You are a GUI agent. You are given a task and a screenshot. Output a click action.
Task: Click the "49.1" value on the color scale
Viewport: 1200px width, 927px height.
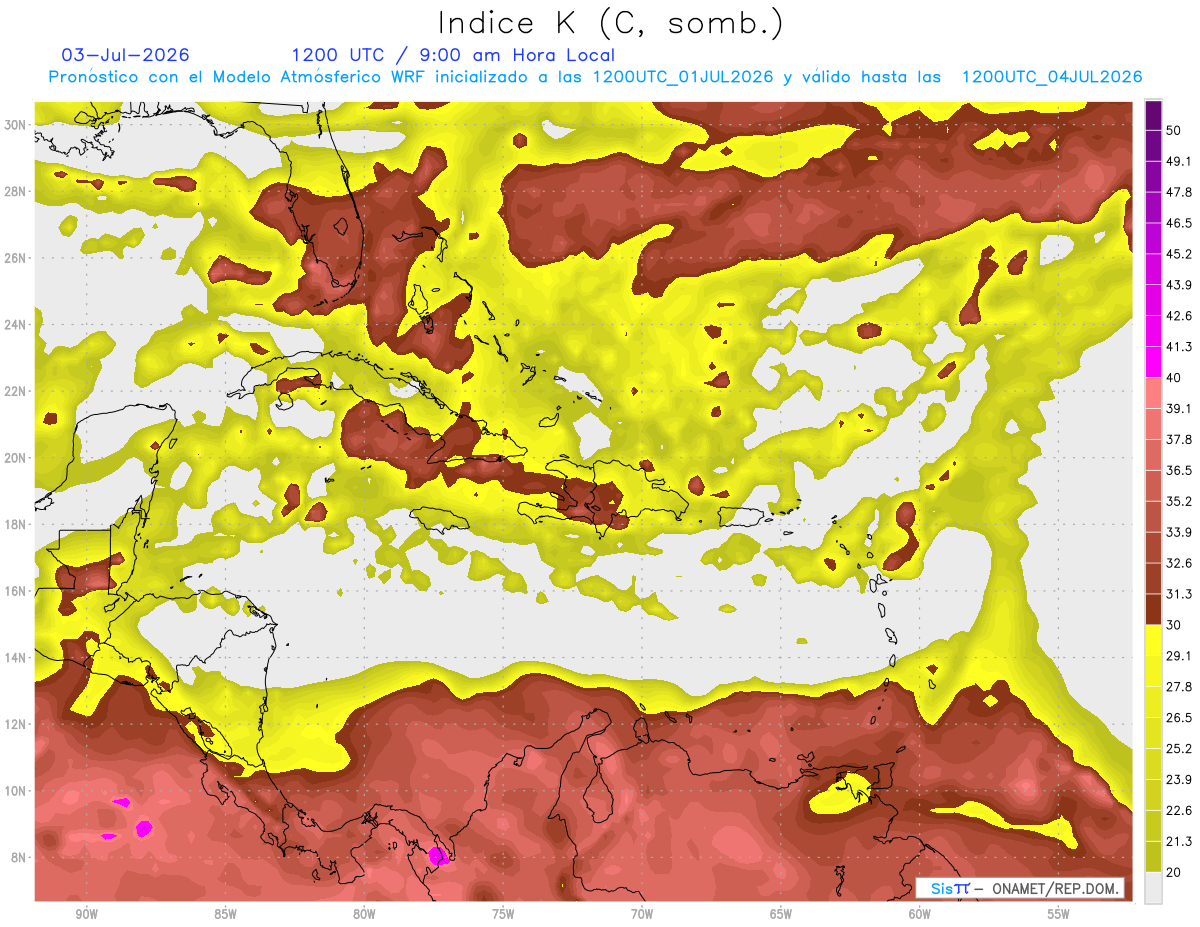tap(1180, 161)
